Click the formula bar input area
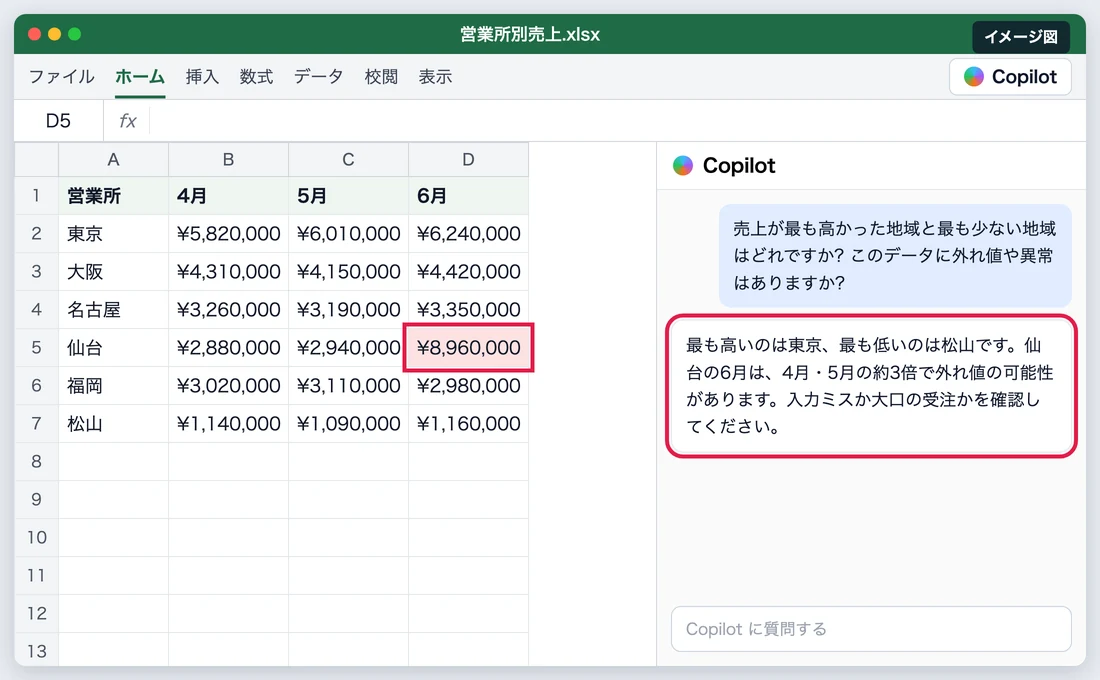The image size is (1100, 680). click(x=617, y=121)
